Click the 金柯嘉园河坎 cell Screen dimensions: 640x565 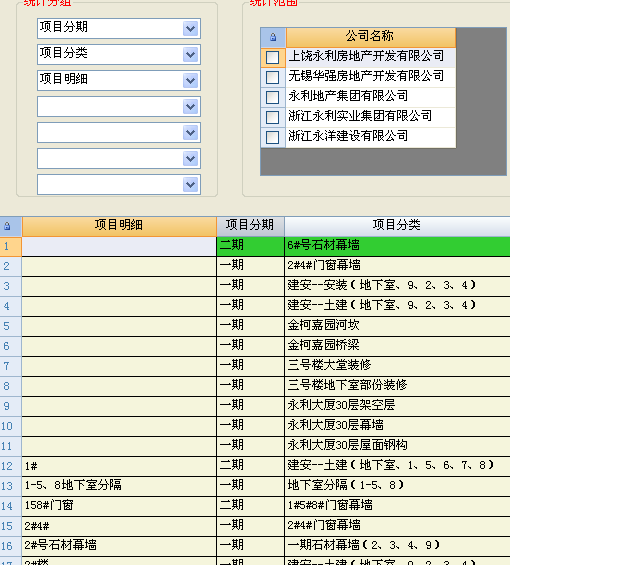tap(397, 327)
